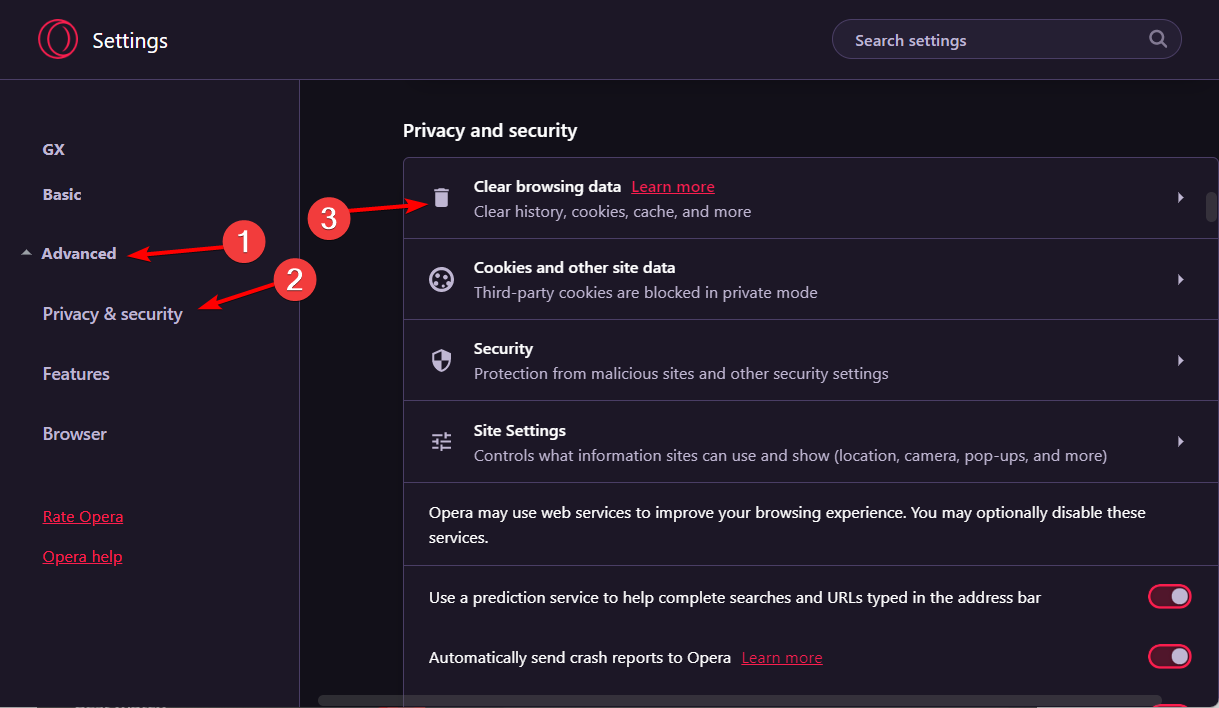This screenshot has width=1219, height=708.
Task: Open Browser section in sidebar
Action: (x=75, y=434)
